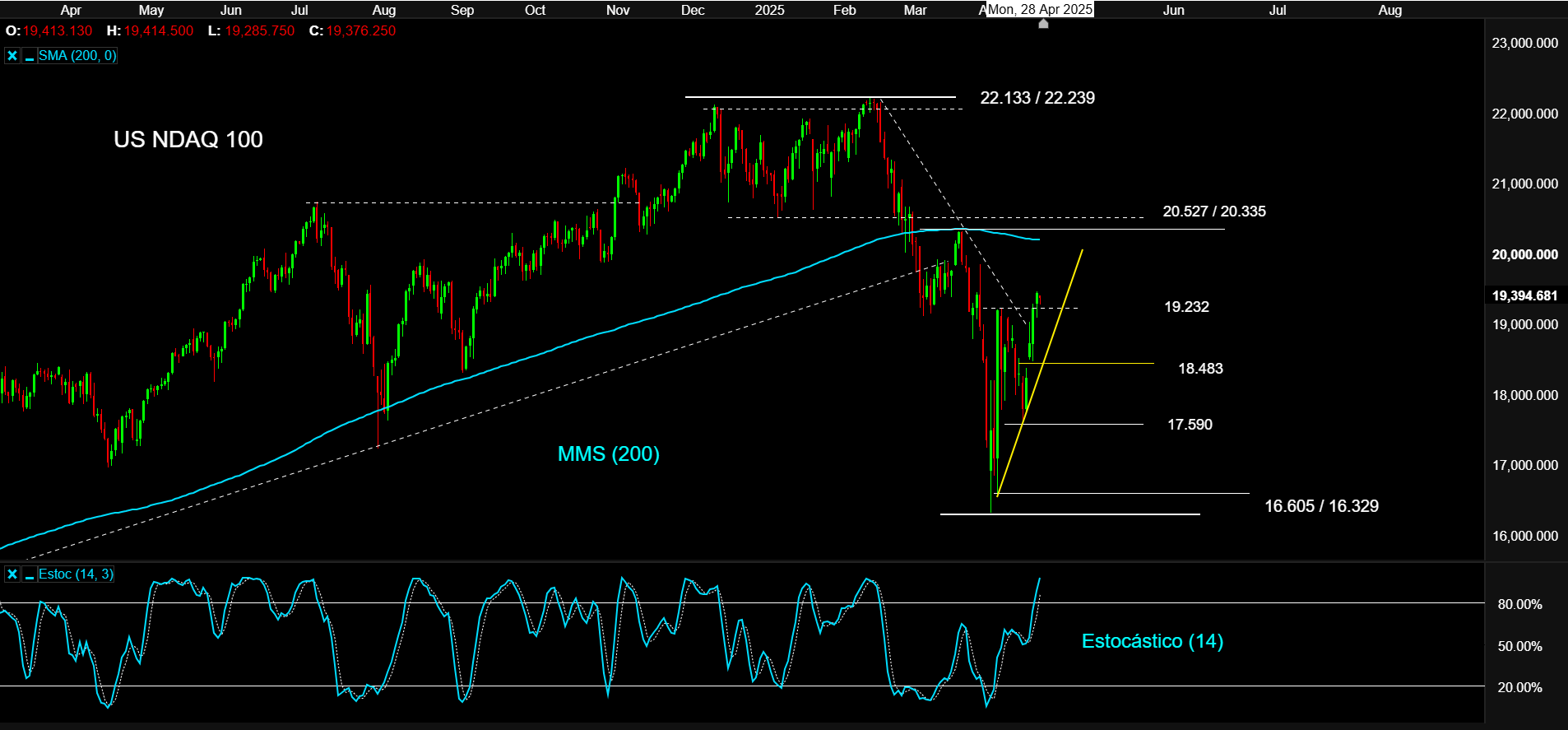Click the 50.00% stochastic axis label

(x=1519, y=646)
